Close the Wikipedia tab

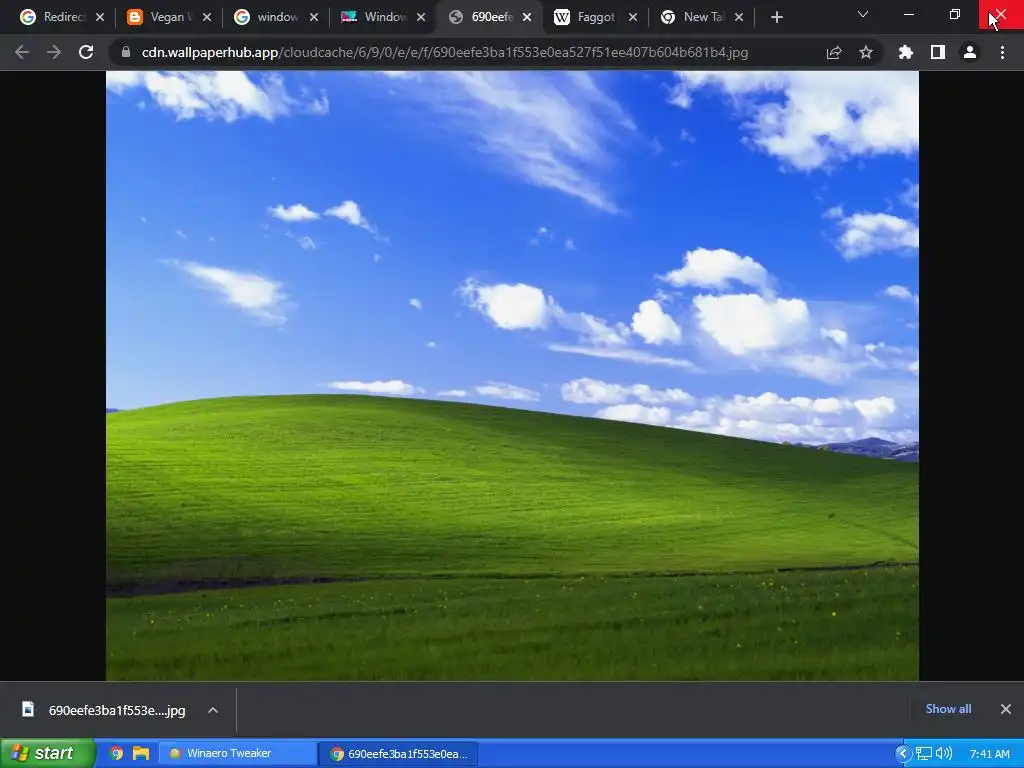pyautogui.click(x=633, y=17)
